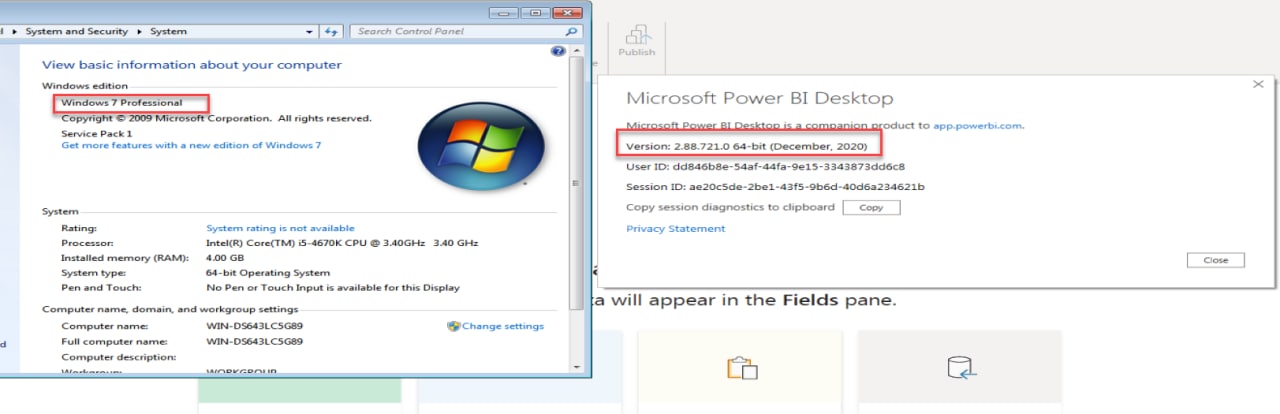This screenshot has width=1280, height=414.
Task: Click the View basic information heading
Action: [x=191, y=65]
